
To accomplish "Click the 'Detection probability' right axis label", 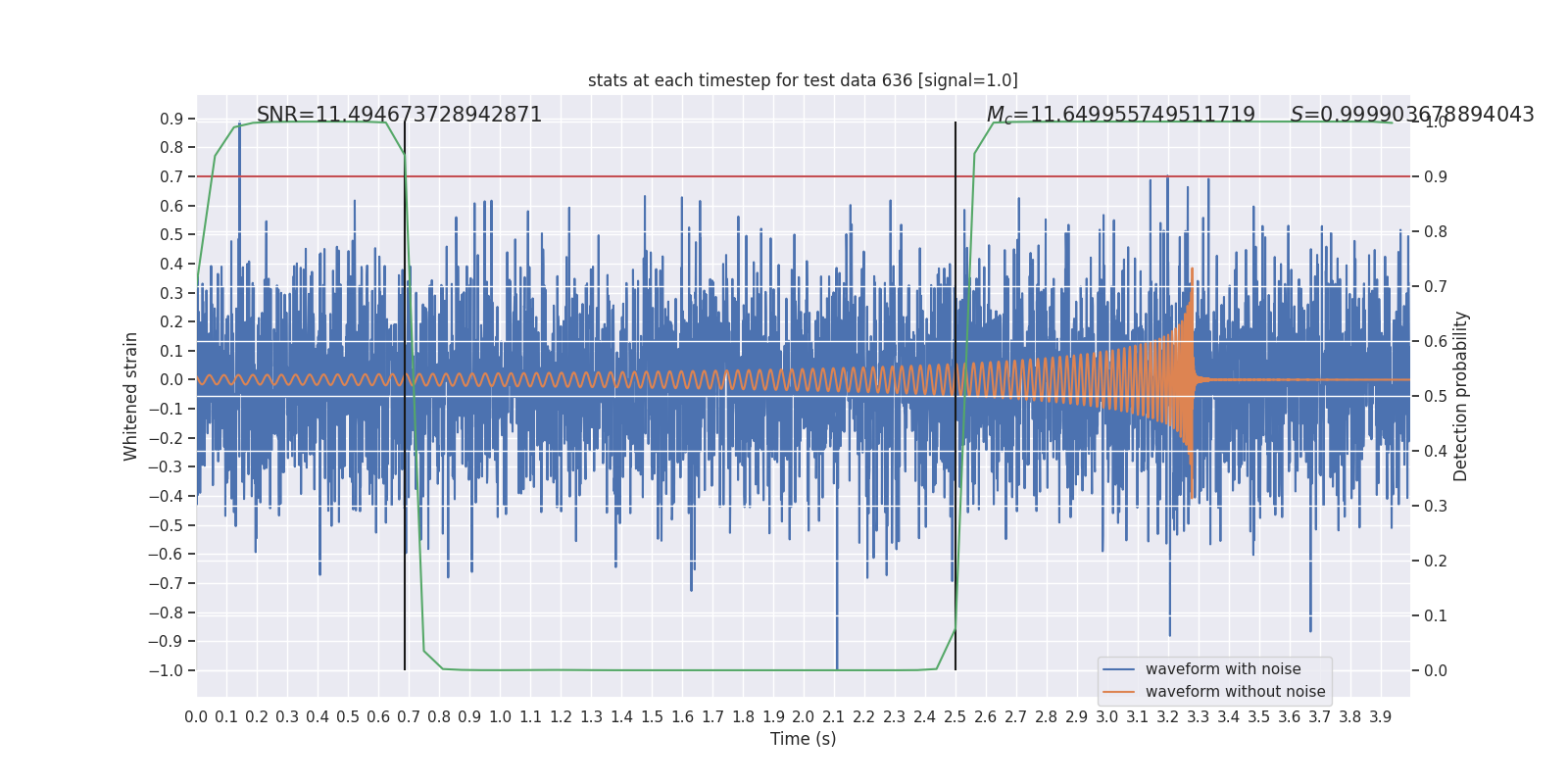I will coord(1461,396).
